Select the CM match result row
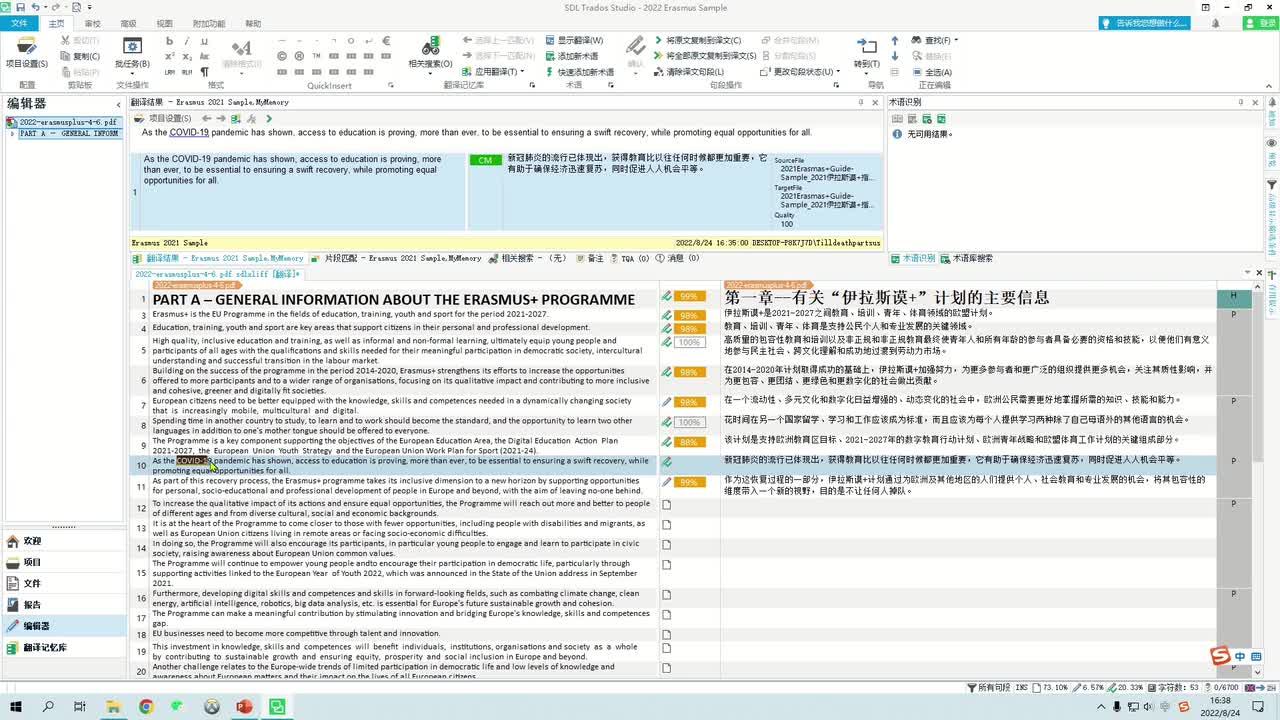The height and width of the screenshot is (720, 1280). [x=506, y=192]
